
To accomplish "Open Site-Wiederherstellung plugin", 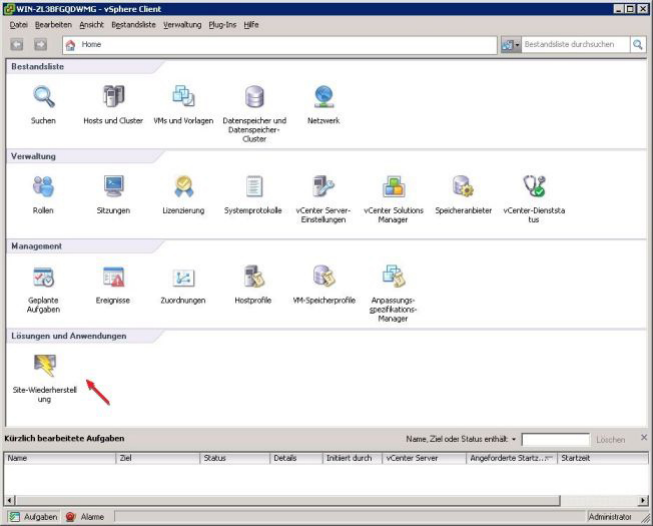I will coord(45,379).
